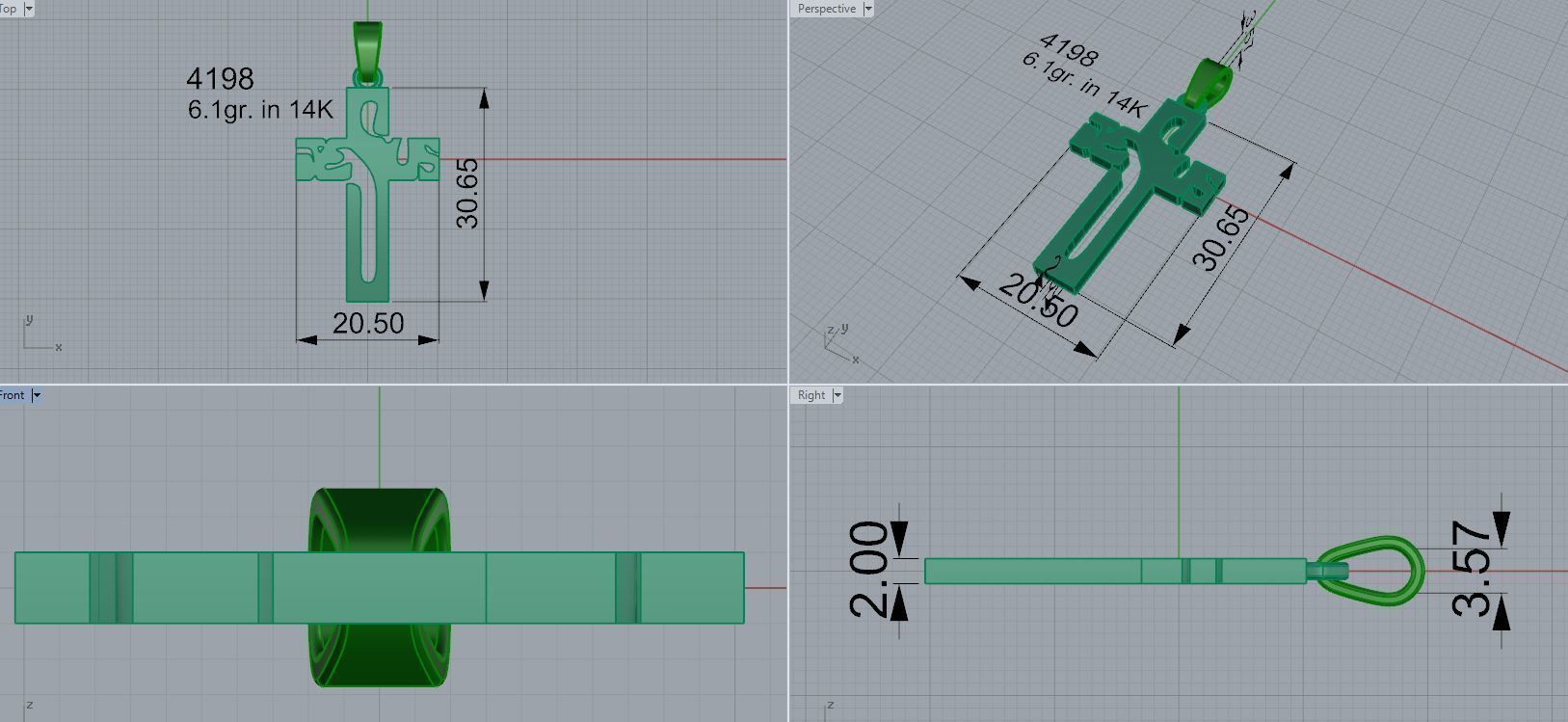Click the XY axis icon in Top viewport
This screenshot has height=722, width=1568.
click(x=42, y=334)
